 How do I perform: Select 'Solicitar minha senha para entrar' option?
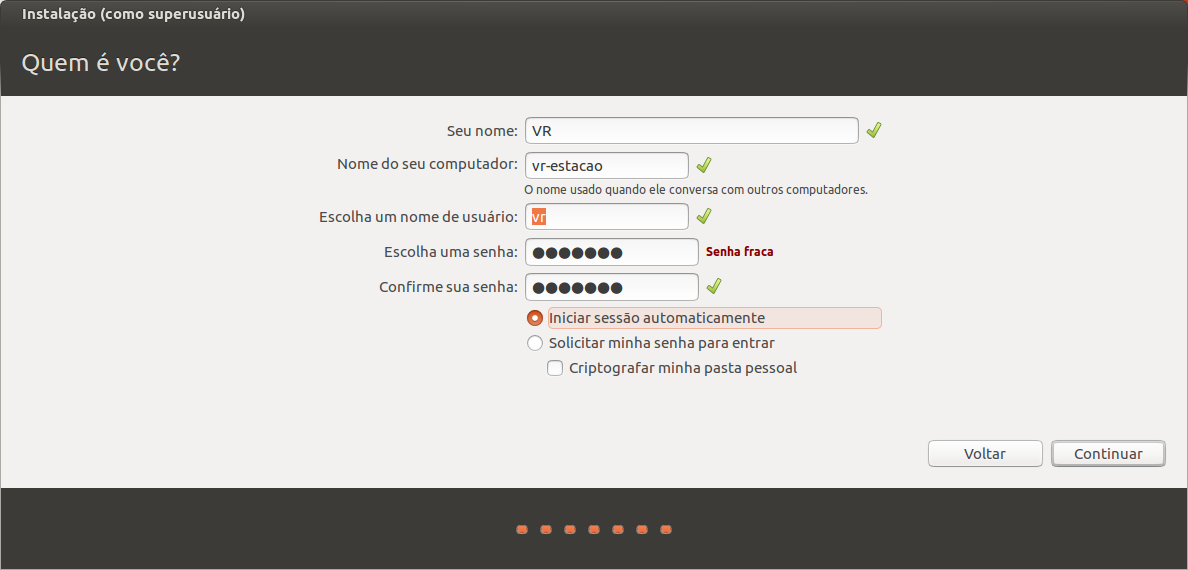pyautogui.click(x=535, y=343)
